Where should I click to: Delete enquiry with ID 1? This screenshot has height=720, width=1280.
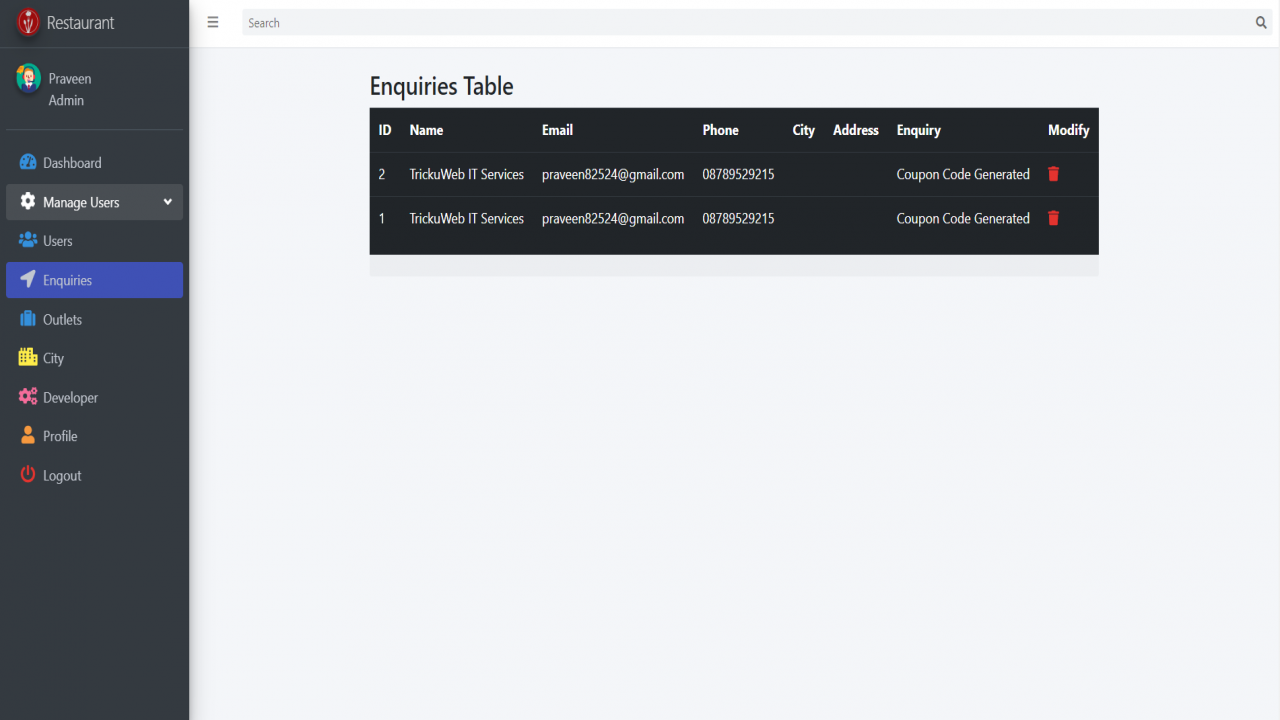tap(1053, 218)
